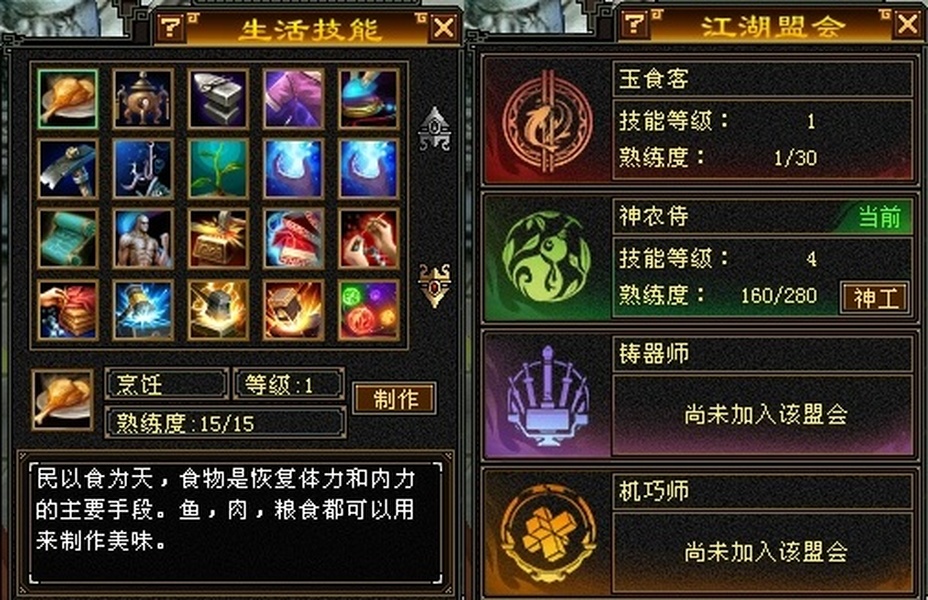
Task: Click the 神工 button in 神农侍 row
Action: 875,298
